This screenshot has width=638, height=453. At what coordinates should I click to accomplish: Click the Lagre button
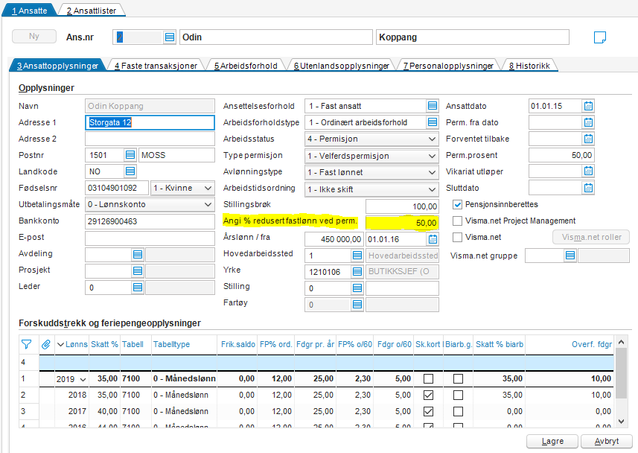click(x=550, y=441)
